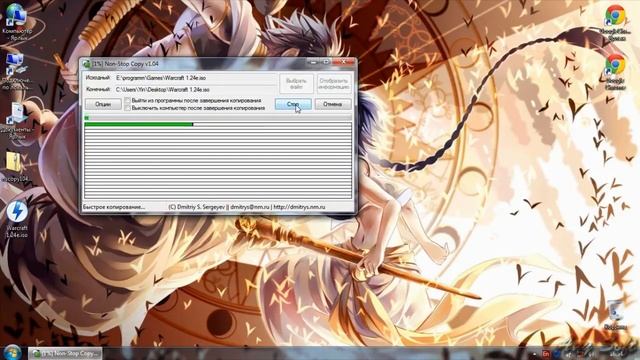Click the disabled Выбрать файл button
640x360 pixels.
[x=296, y=84]
